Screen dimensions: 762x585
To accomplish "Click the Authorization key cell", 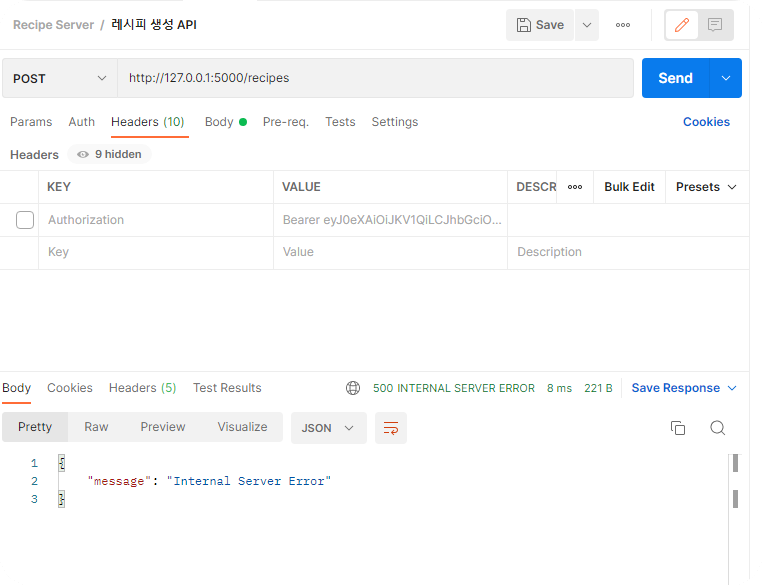I will click(x=156, y=220).
